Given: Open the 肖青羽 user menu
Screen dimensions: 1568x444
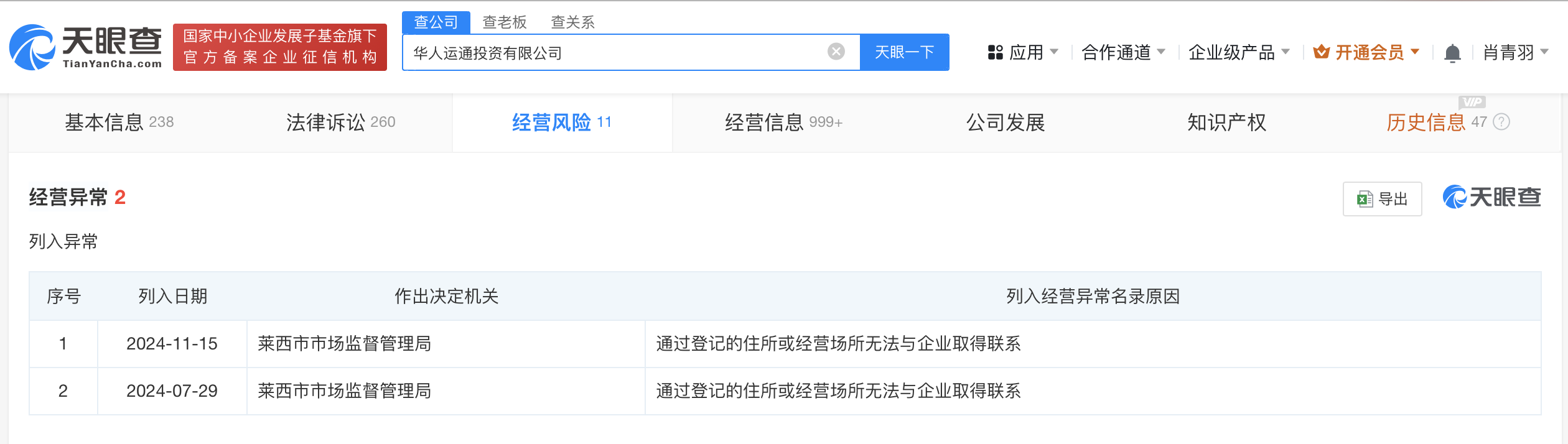Looking at the screenshot, I should click(1516, 52).
